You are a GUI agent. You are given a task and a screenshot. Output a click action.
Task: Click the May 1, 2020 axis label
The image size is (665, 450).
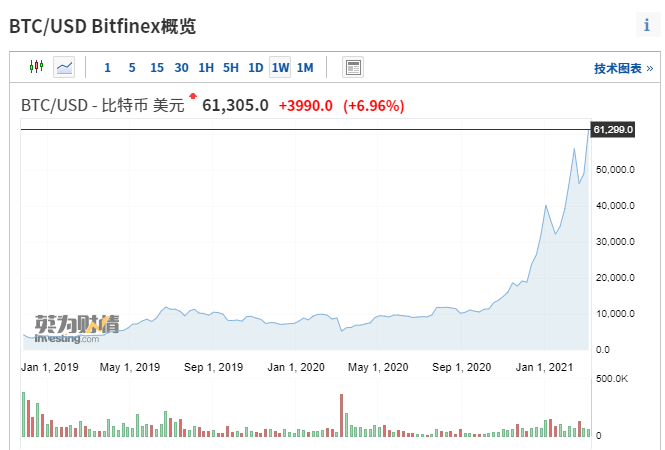coord(378,367)
